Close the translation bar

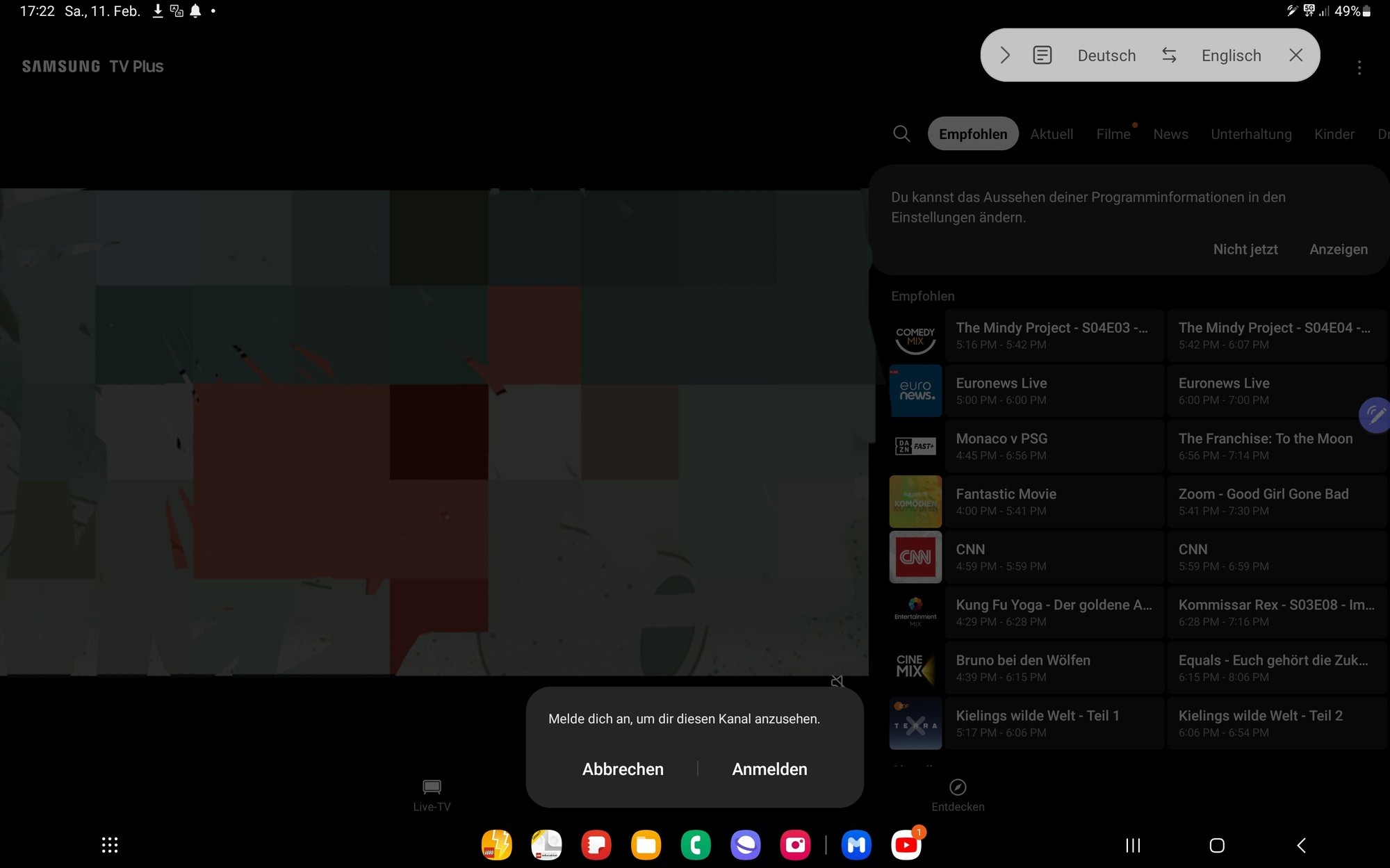[x=1295, y=56]
